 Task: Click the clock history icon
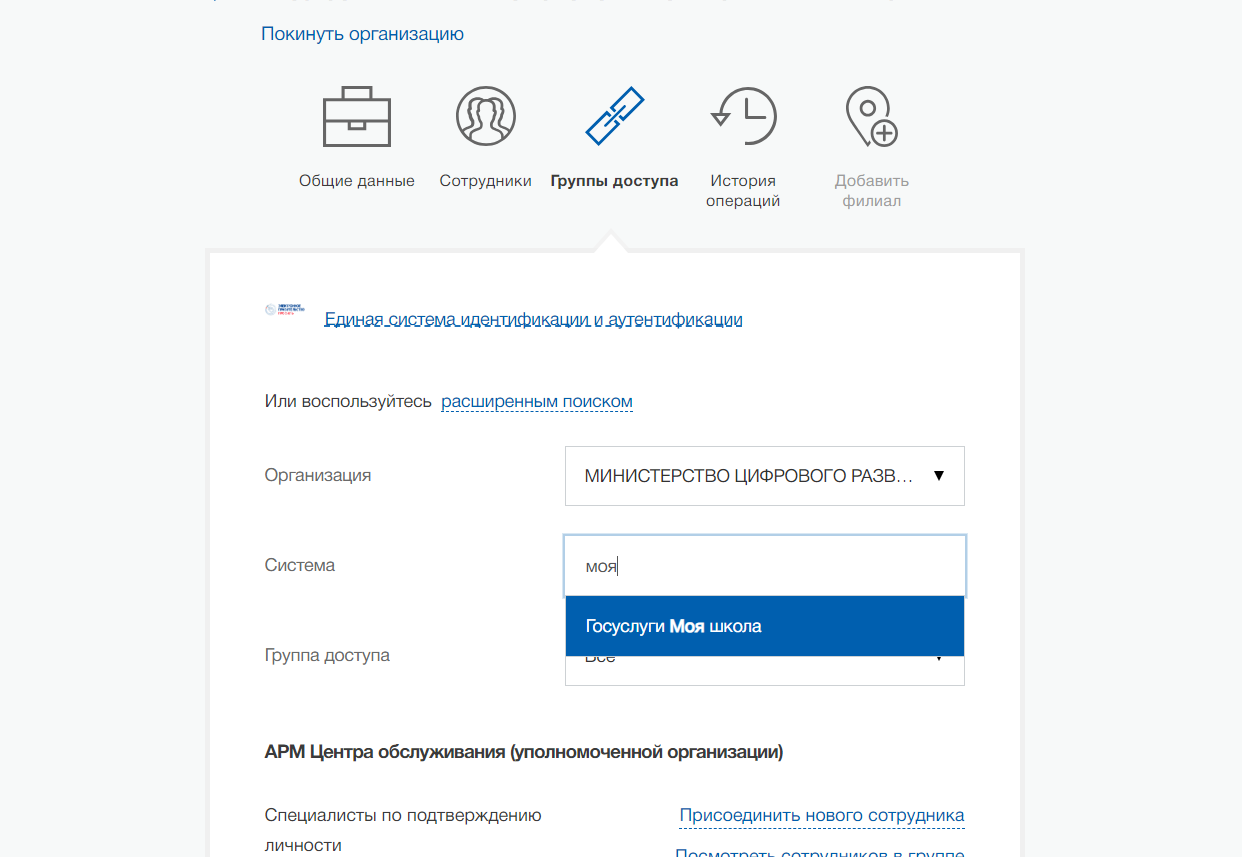tap(743, 117)
